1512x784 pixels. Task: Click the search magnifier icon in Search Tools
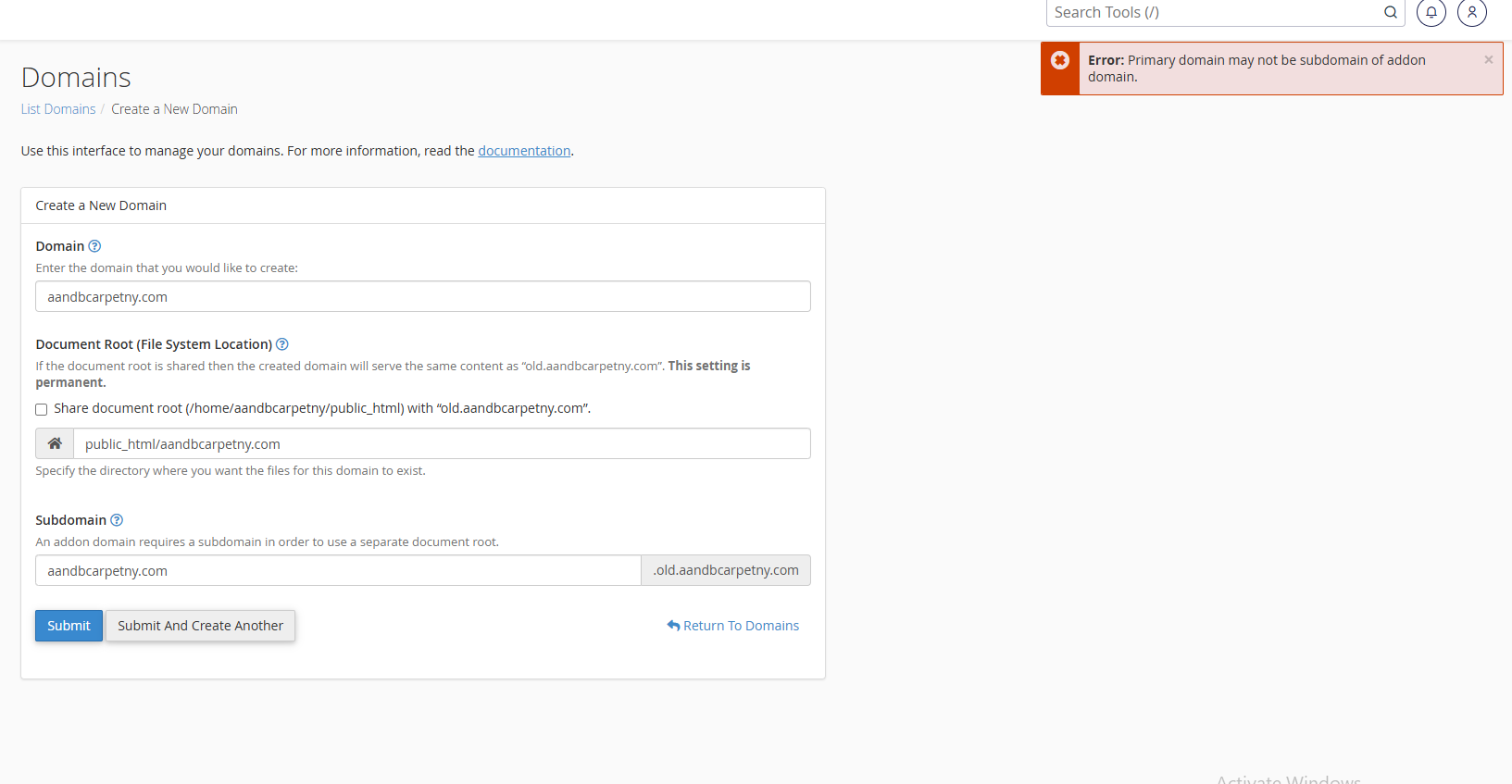[1390, 12]
